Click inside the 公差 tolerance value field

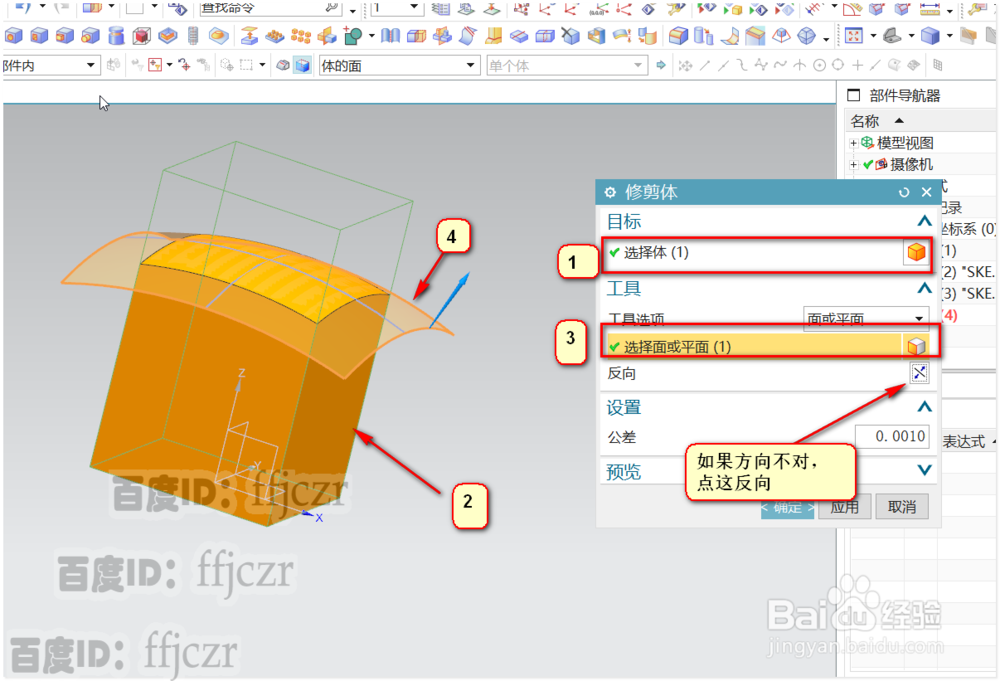[891, 436]
